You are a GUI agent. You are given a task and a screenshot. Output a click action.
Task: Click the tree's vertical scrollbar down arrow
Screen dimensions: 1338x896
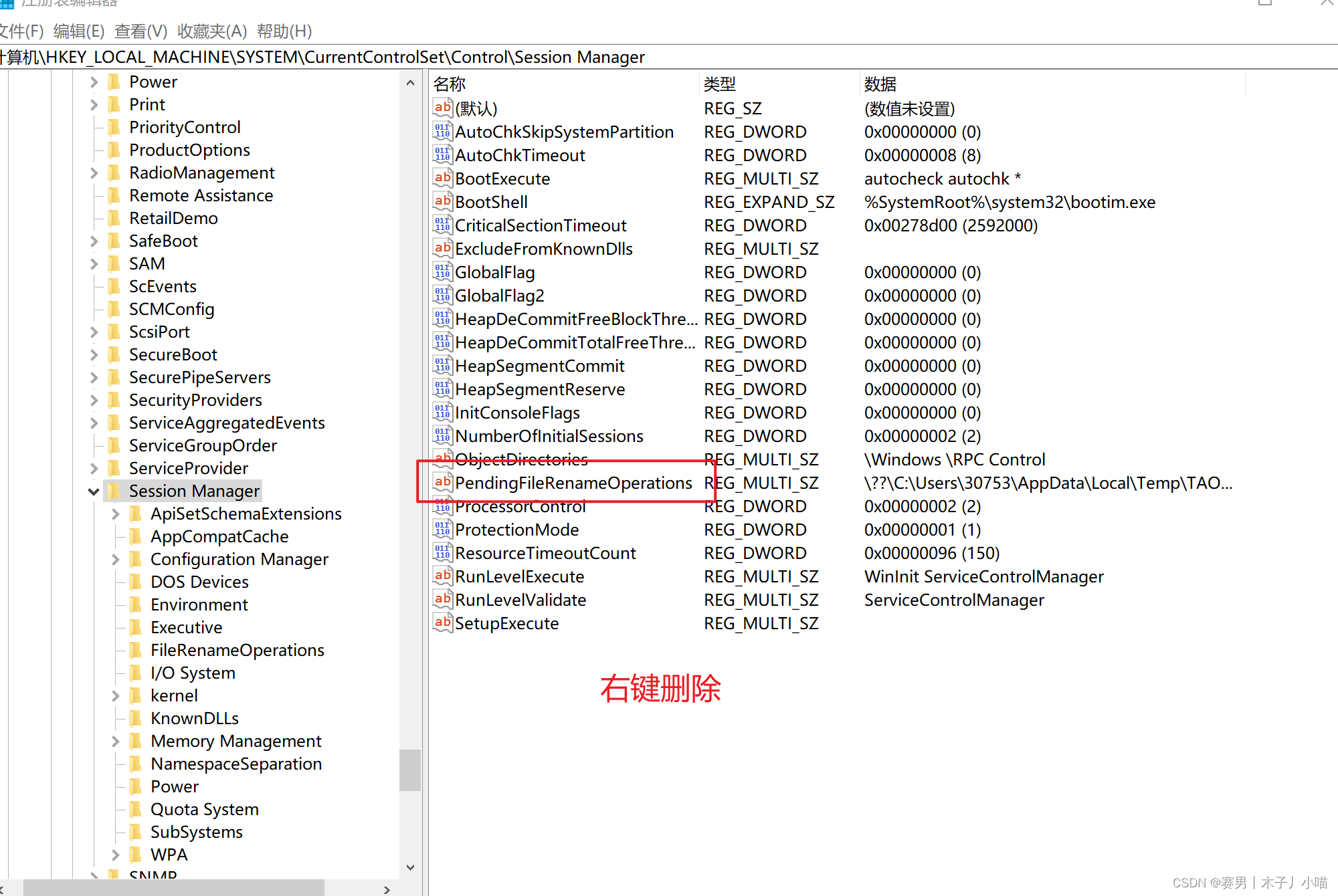tap(410, 867)
